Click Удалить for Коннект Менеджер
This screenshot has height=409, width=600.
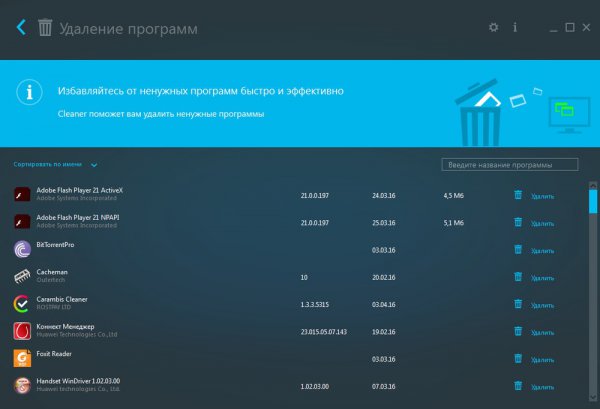coord(543,332)
